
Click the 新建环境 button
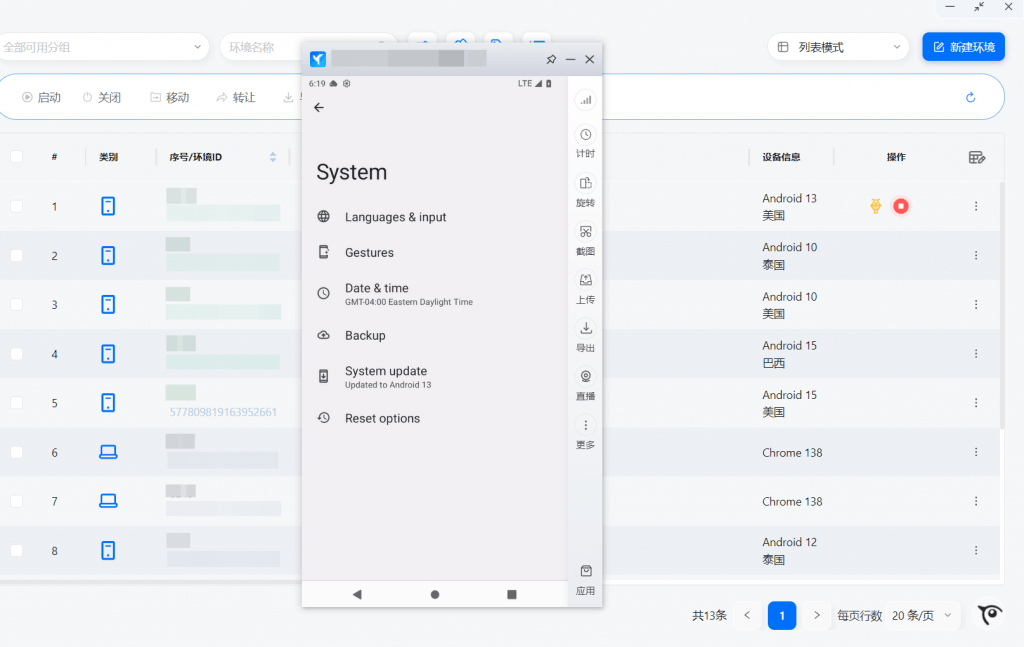tap(963, 47)
